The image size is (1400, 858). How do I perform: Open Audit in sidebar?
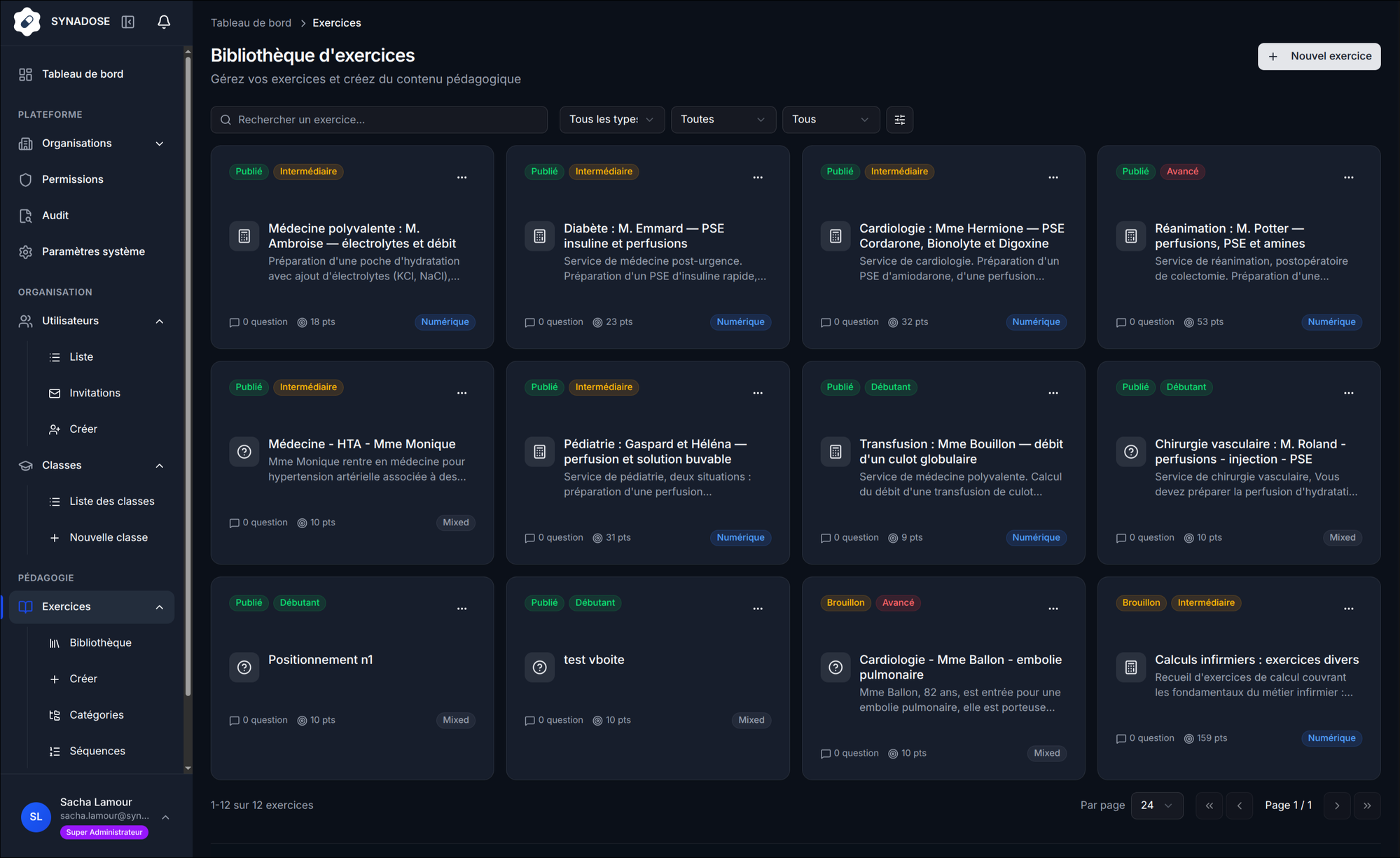pyautogui.click(x=92, y=216)
